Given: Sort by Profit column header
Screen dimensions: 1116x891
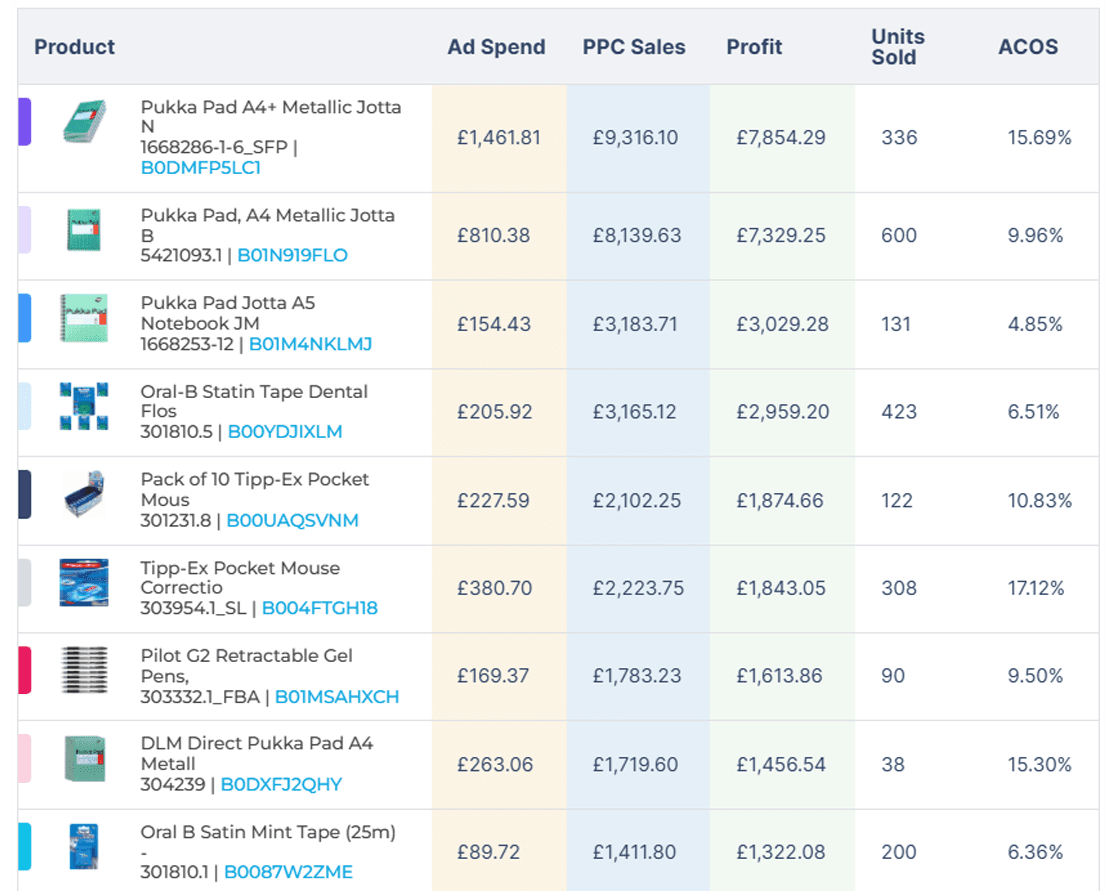Looking at the screenshot, I should (754, 47).
